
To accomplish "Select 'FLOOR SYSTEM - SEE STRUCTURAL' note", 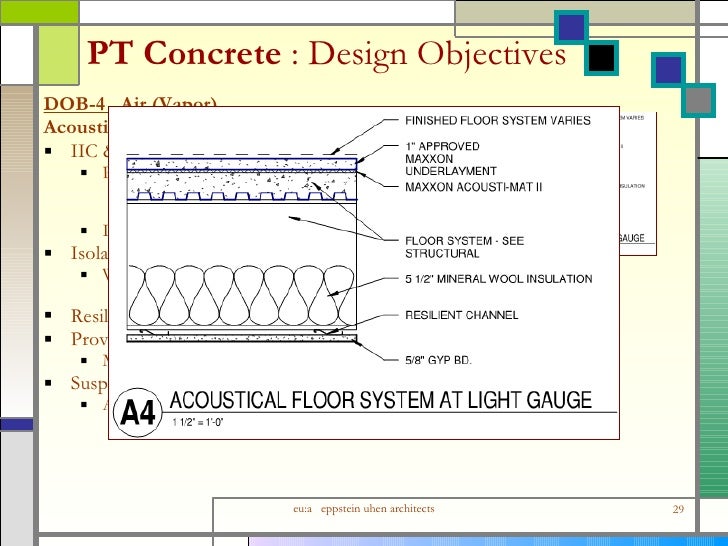I will (x=464, y=247).
